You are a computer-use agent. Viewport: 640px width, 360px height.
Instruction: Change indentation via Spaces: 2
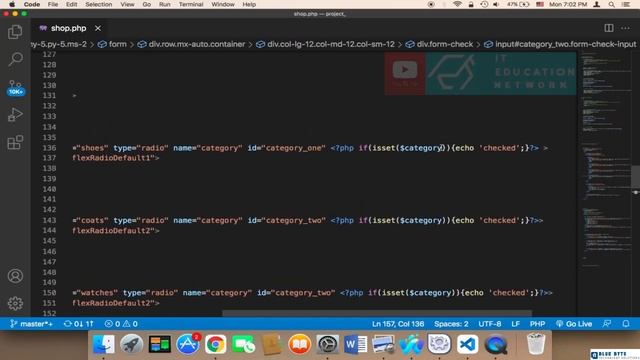(451, 324)
